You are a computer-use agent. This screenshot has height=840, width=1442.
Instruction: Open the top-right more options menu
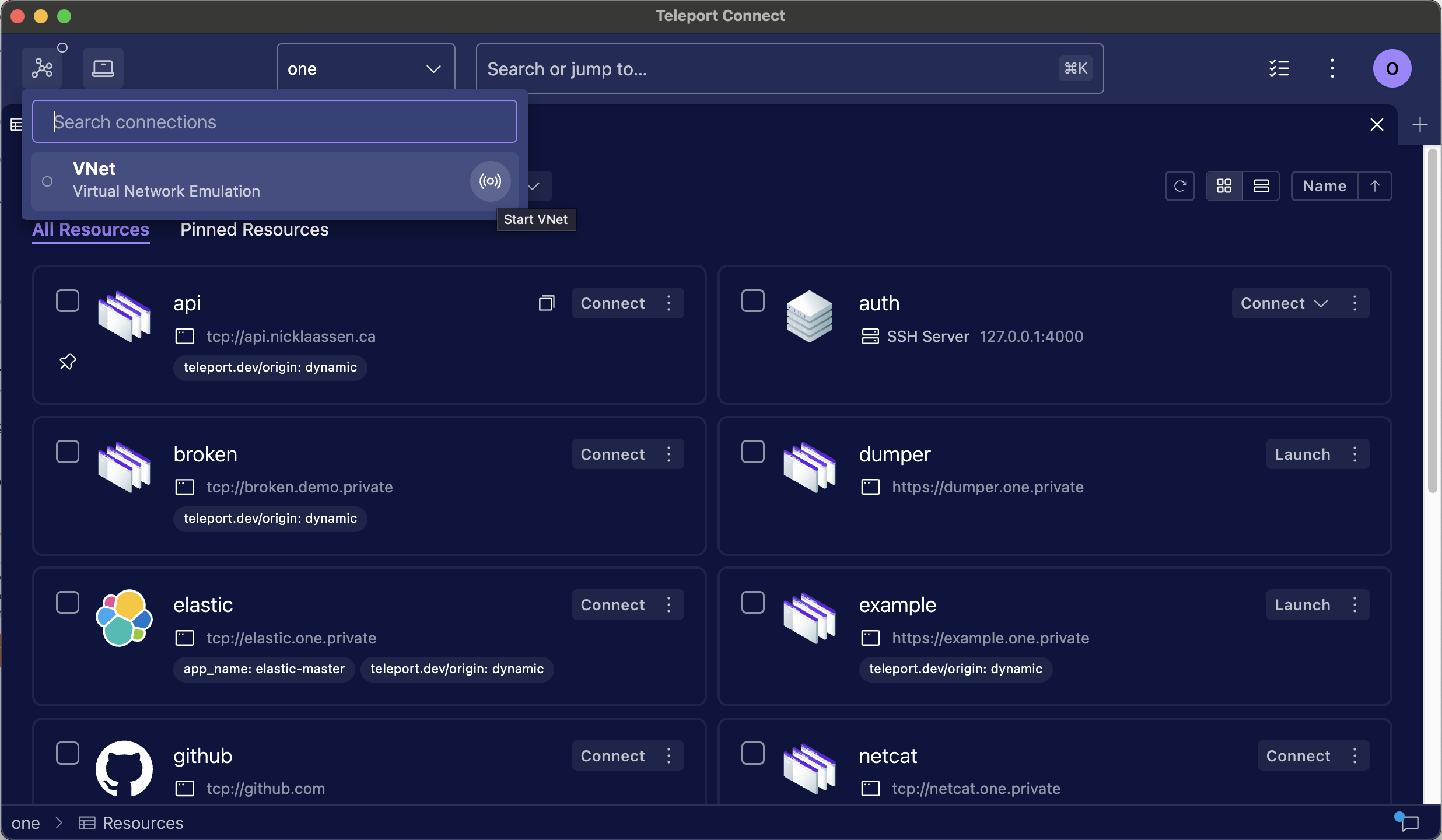click(1332, 68)
